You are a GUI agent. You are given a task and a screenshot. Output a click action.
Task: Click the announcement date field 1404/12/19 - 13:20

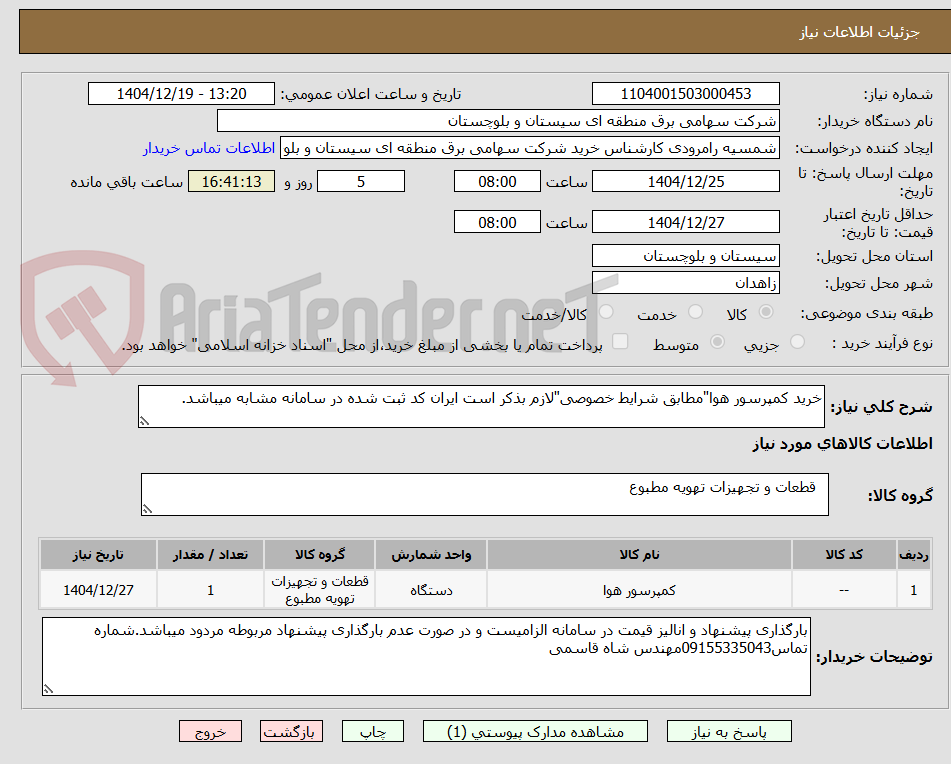(x=181, y=94)
